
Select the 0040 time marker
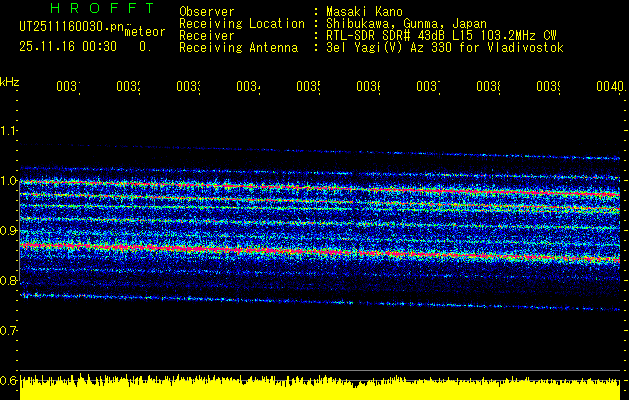click(x=611, y=87)
